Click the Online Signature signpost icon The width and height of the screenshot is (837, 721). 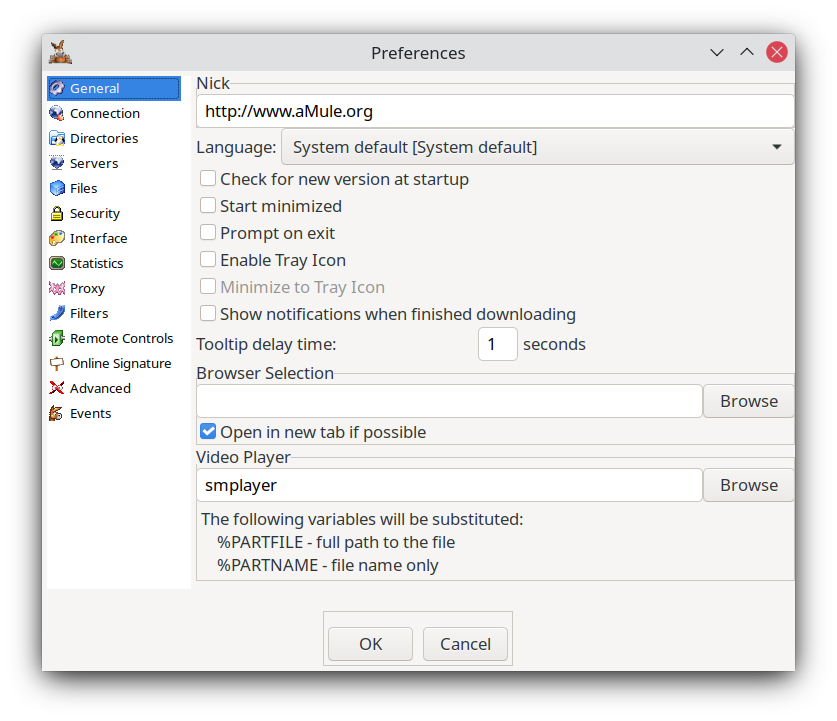pyautogui.click(x=57, y=363)
